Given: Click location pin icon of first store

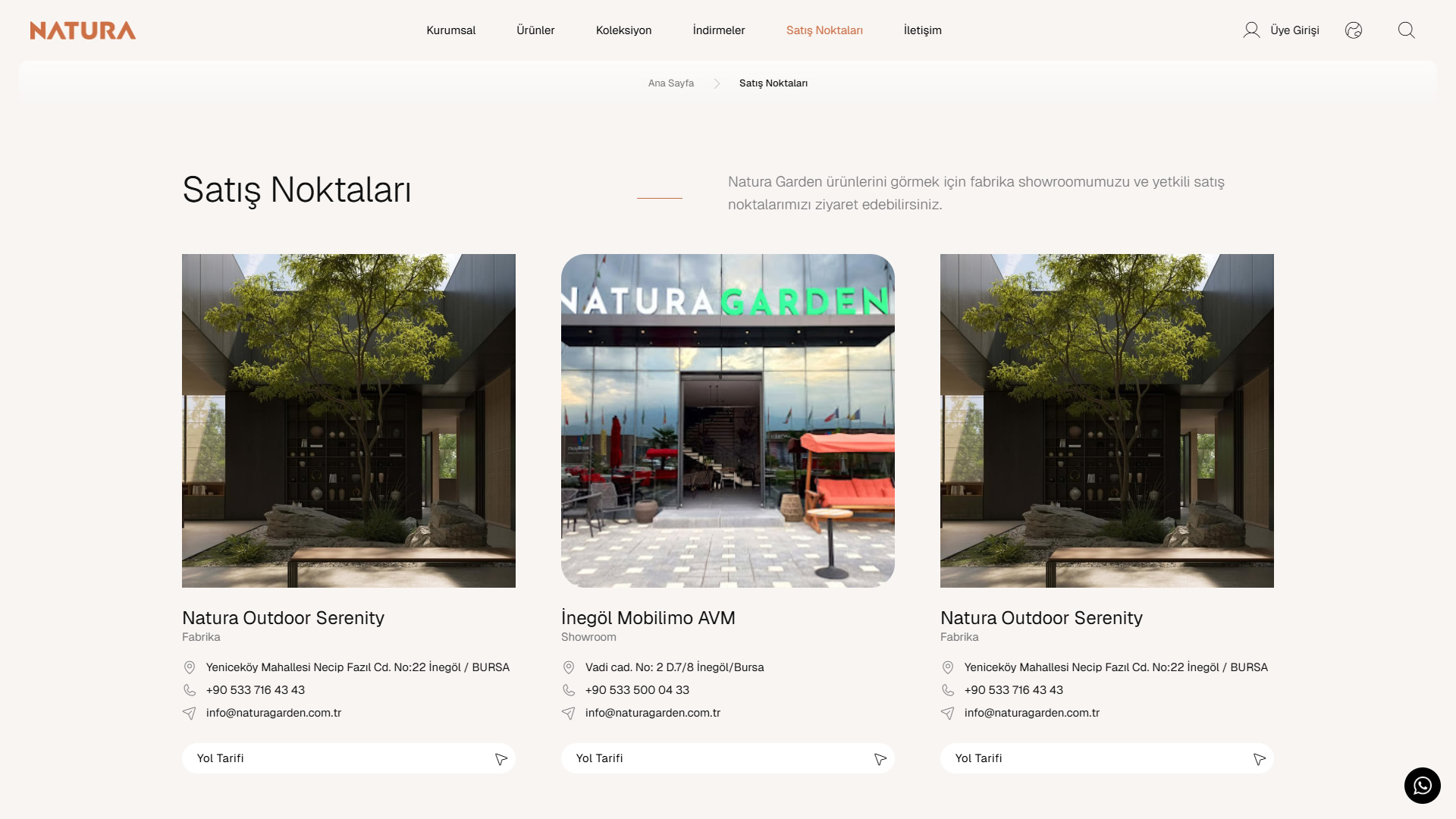Looking at the screenshot, I should point(190,667).
